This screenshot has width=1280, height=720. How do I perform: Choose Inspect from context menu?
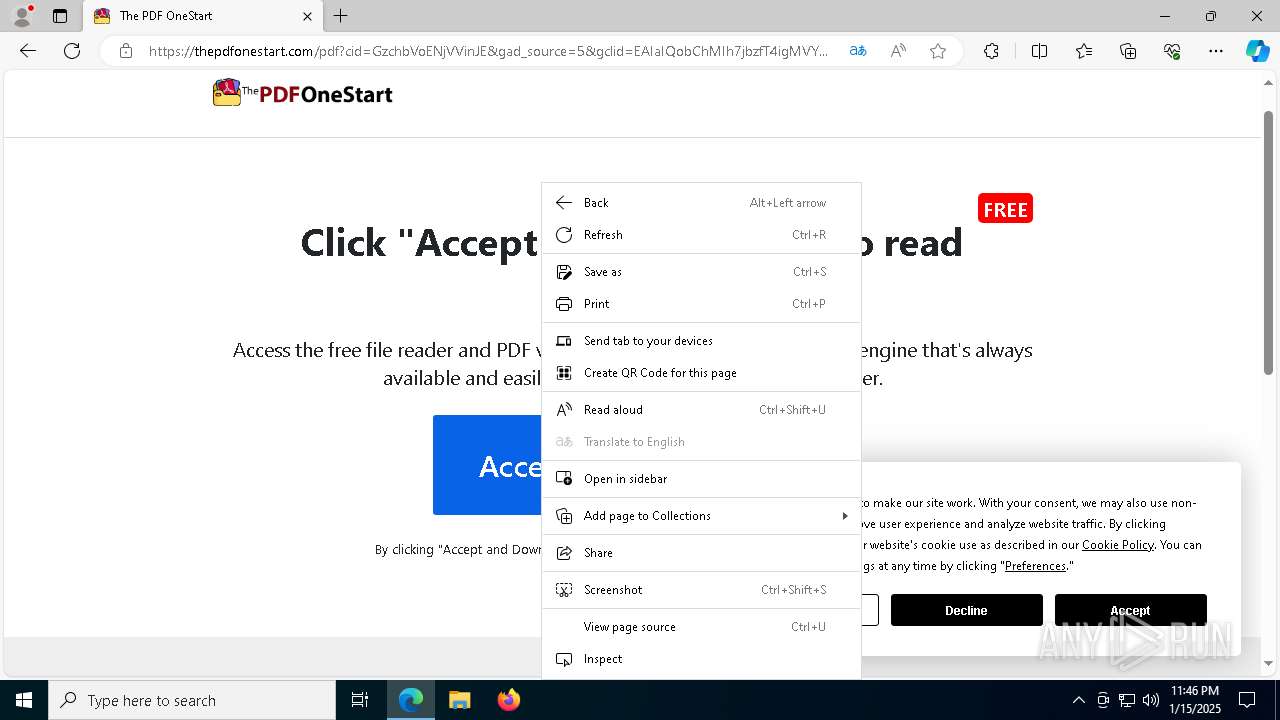pyautogui.click(x=701, y=659)
